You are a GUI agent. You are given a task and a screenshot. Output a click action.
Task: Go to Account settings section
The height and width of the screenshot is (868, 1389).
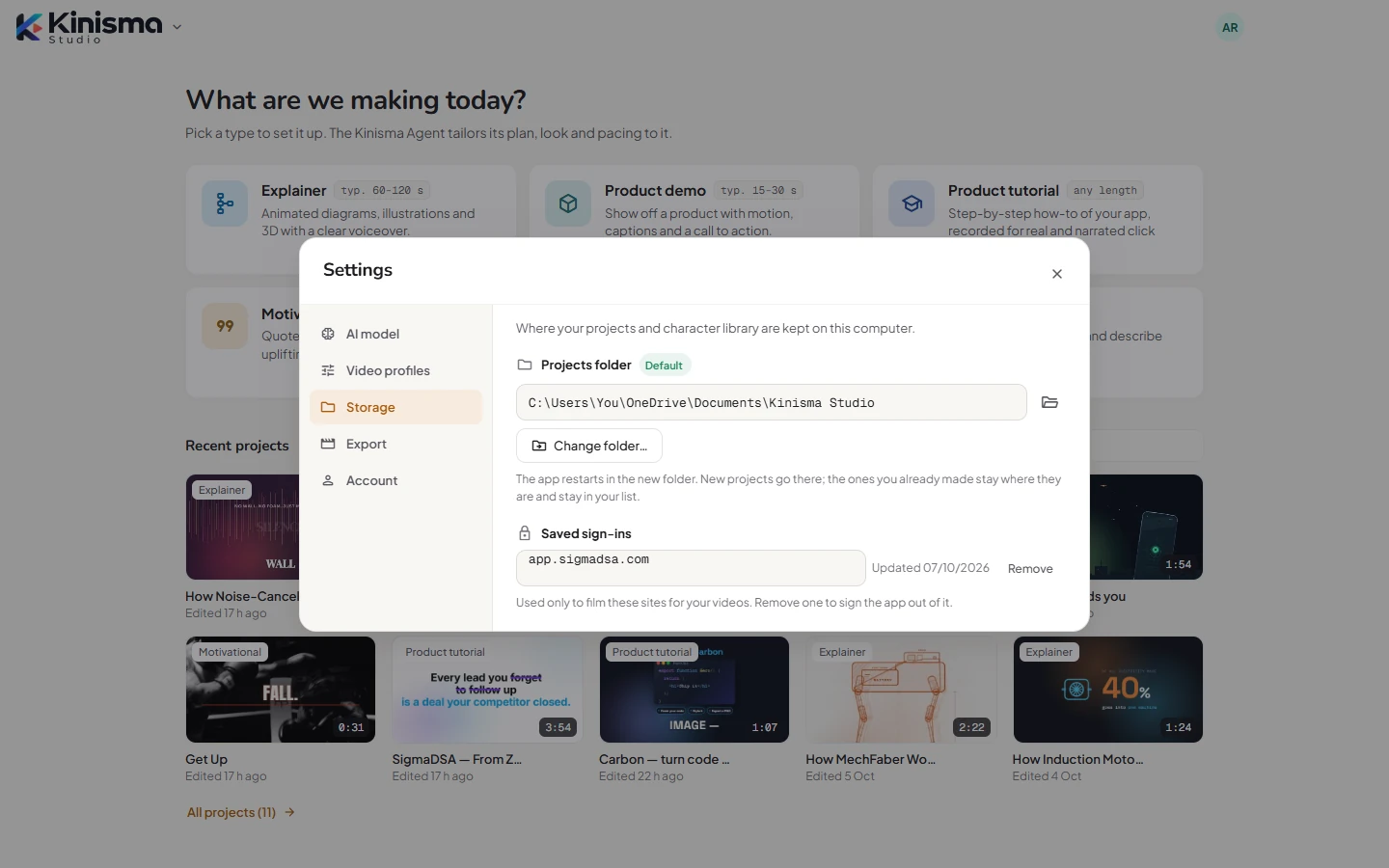[395, 480]
